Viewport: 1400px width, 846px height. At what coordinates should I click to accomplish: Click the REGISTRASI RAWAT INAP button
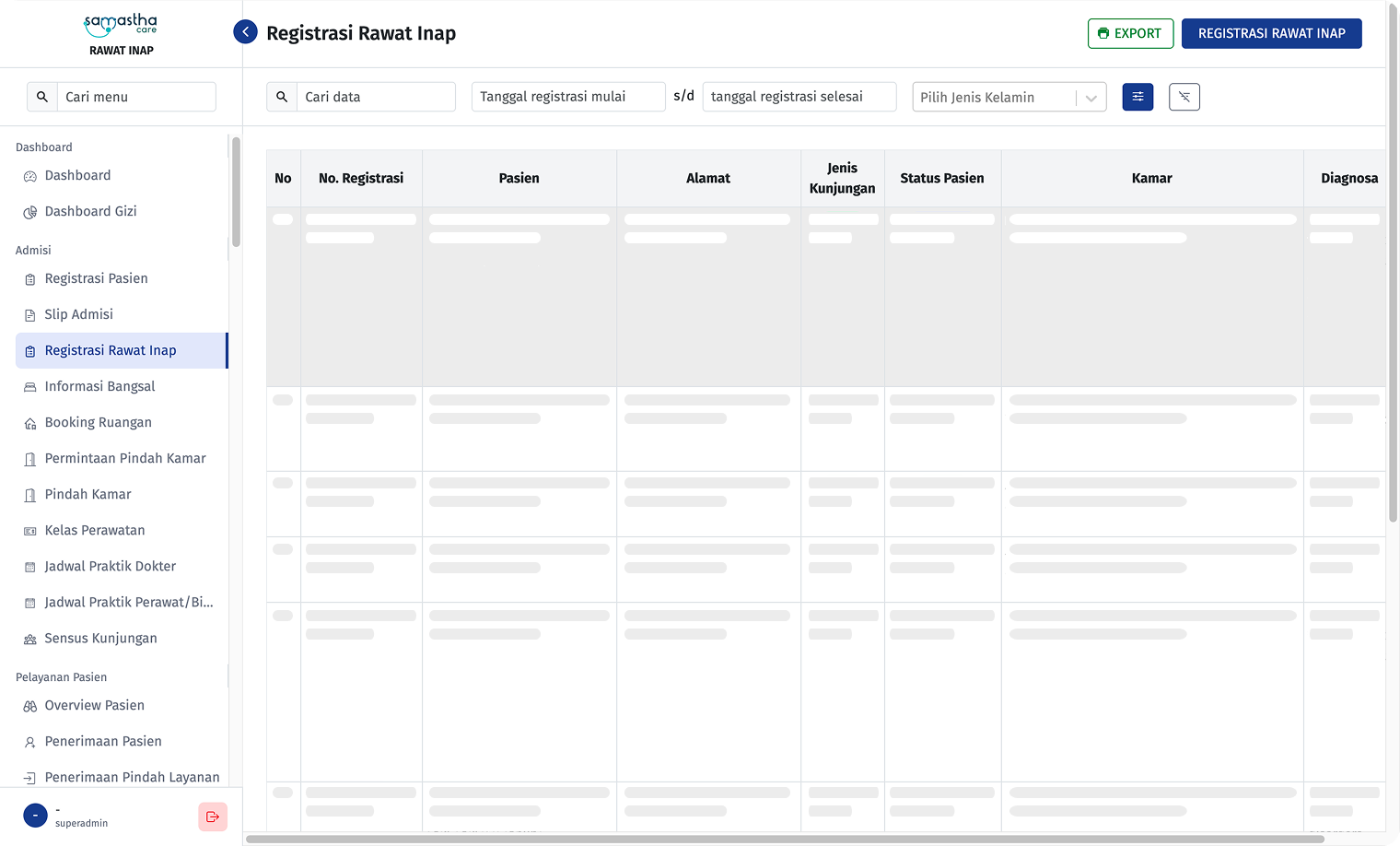pos(1271,33)
